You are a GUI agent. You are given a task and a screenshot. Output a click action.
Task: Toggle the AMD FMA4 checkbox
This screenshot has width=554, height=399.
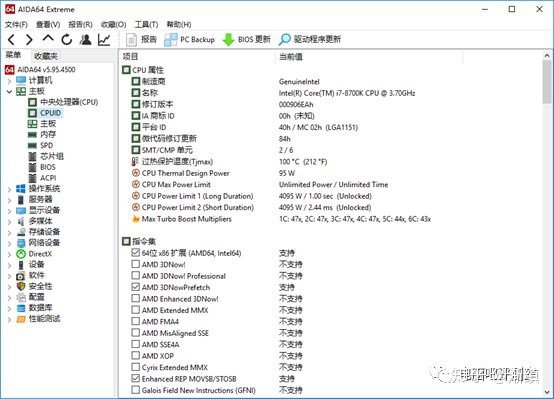(x=135, y=321)
